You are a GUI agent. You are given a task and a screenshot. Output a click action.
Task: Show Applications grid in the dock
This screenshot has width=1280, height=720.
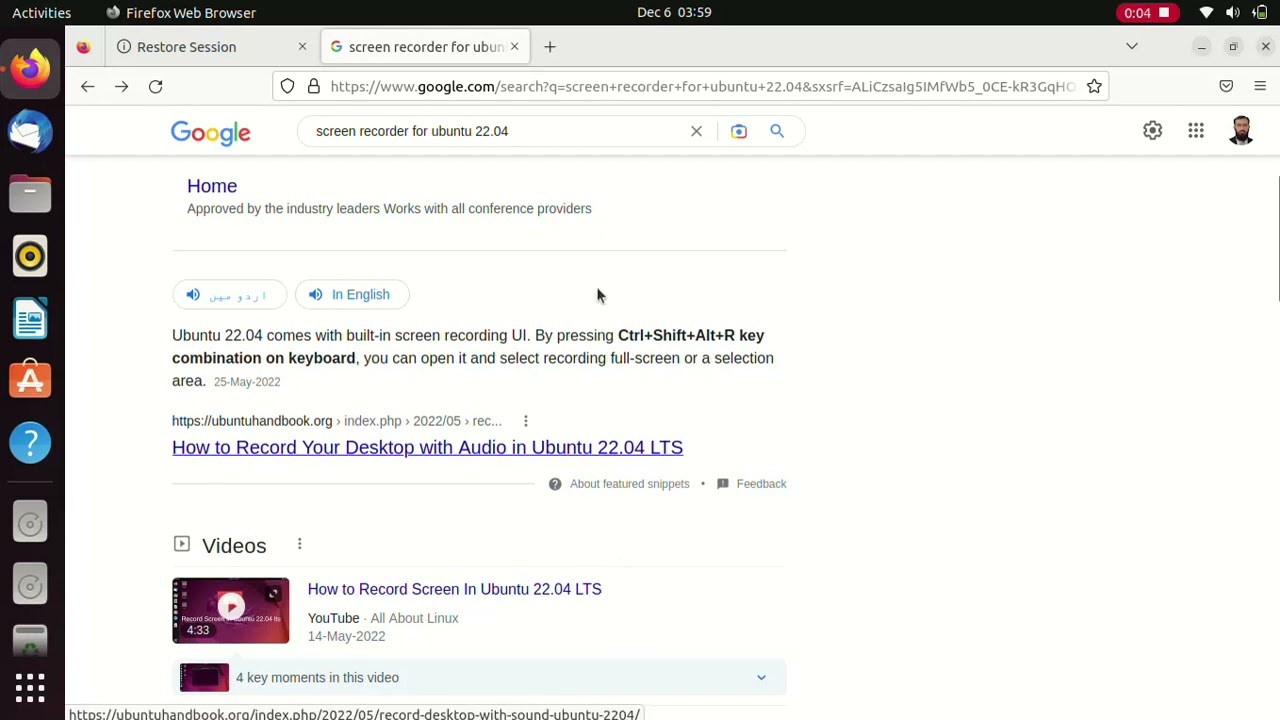30,687
